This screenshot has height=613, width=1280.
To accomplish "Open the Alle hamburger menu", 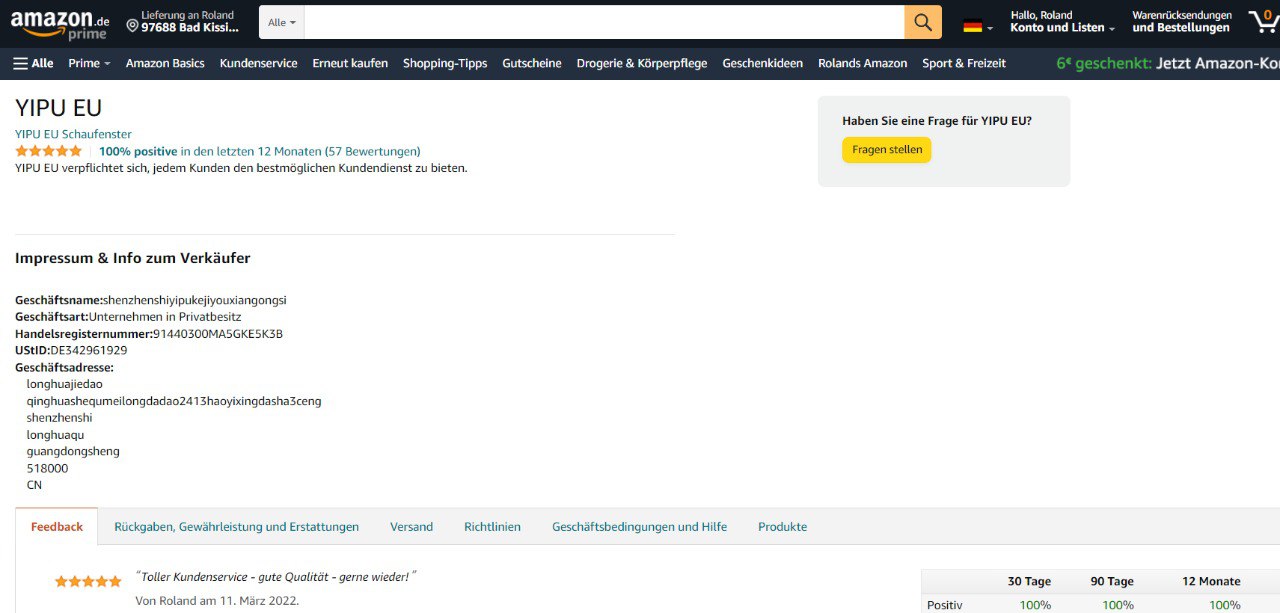I will click(33, 63).
